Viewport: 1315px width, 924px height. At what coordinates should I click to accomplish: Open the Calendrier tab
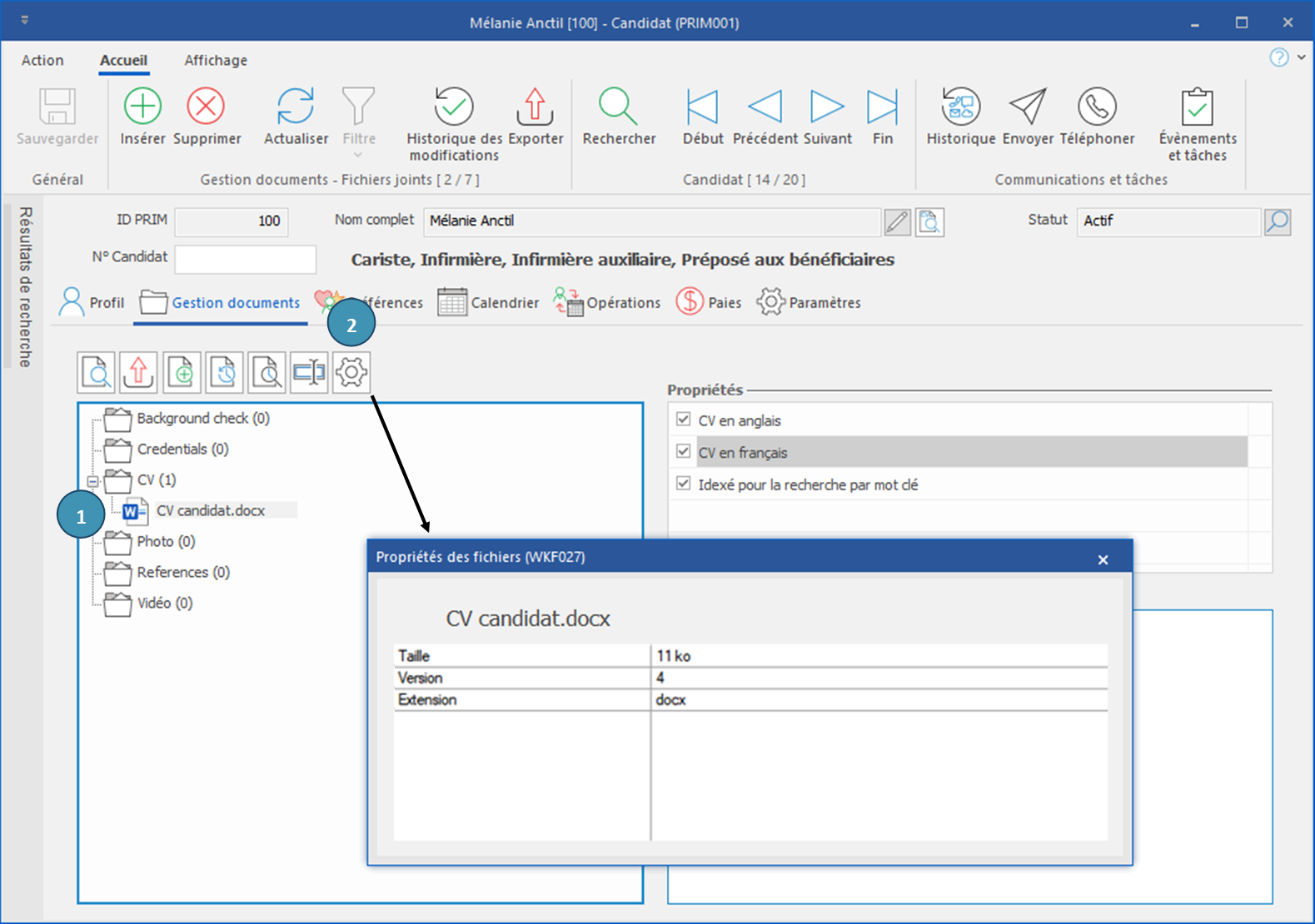click(x=489, y=302)
